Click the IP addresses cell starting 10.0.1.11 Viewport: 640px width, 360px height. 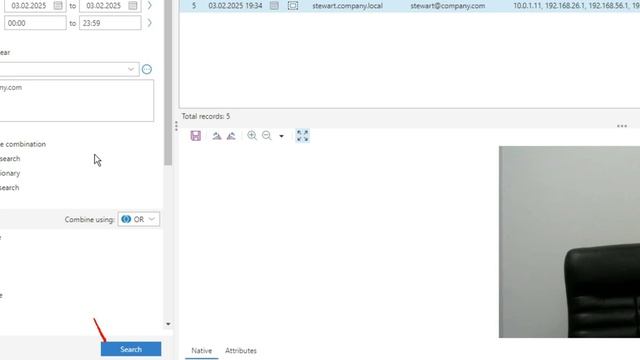(576, 6)
